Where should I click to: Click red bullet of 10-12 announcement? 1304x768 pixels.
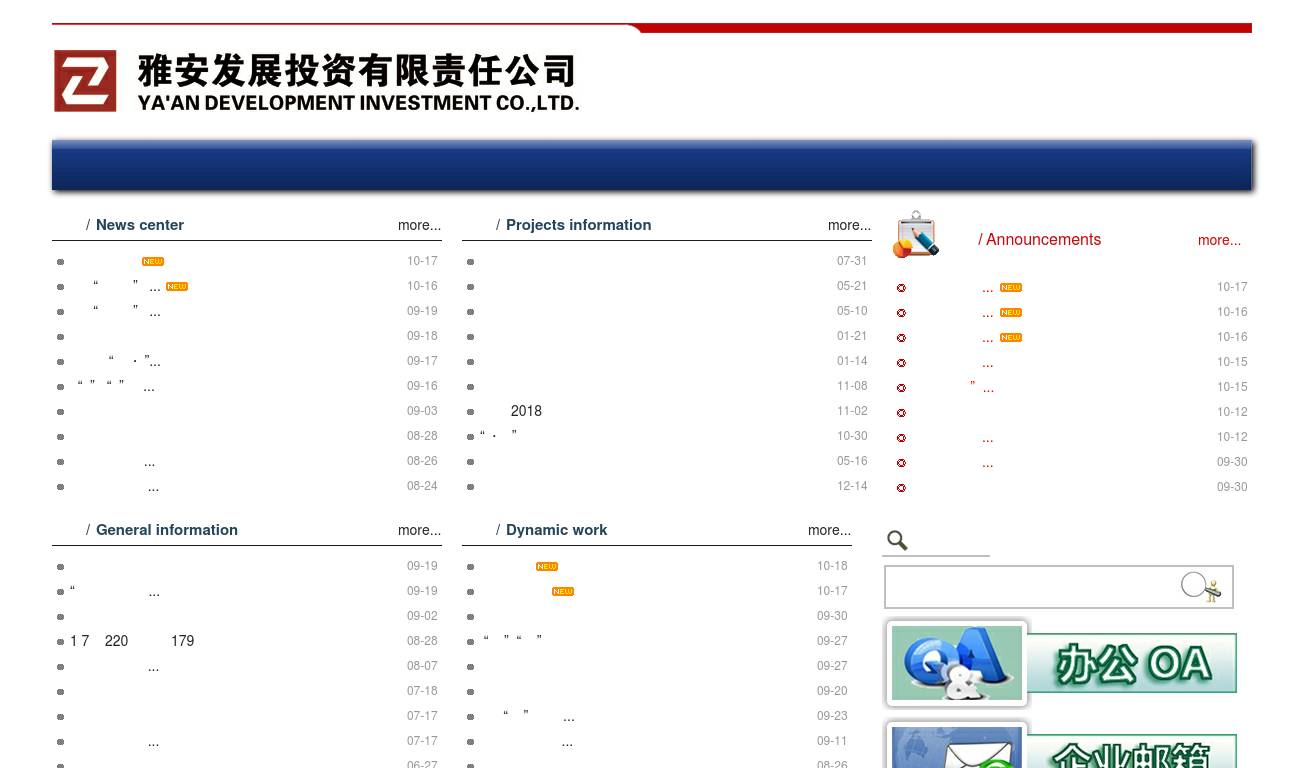(901, 413)
